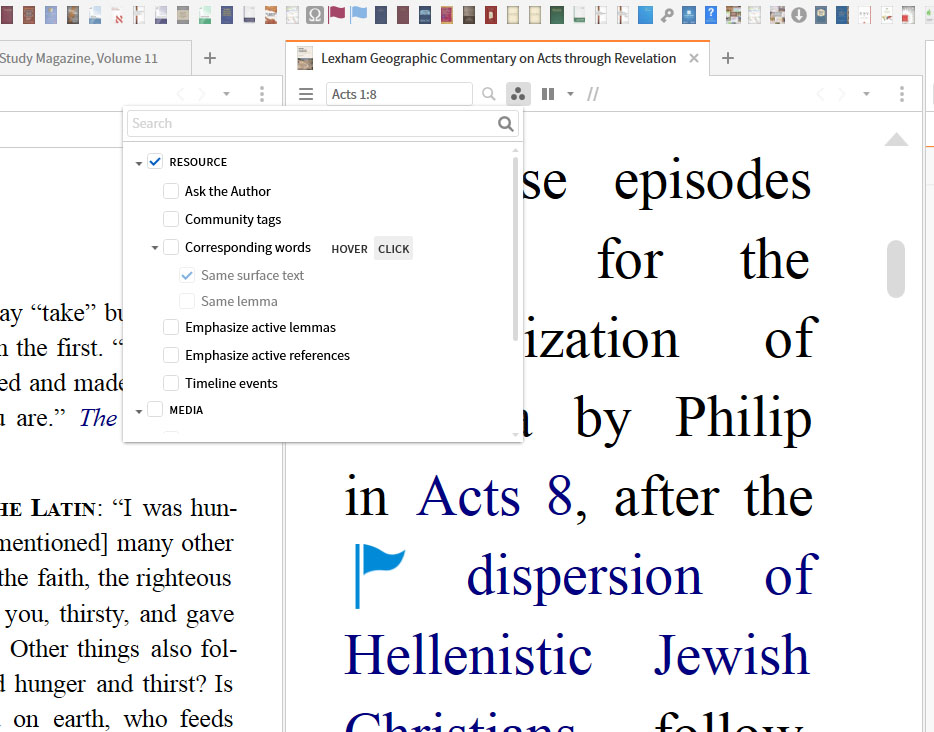Open left panel three-dot options menu
This screenshot has height=732, width=934.
coord(262,94)
